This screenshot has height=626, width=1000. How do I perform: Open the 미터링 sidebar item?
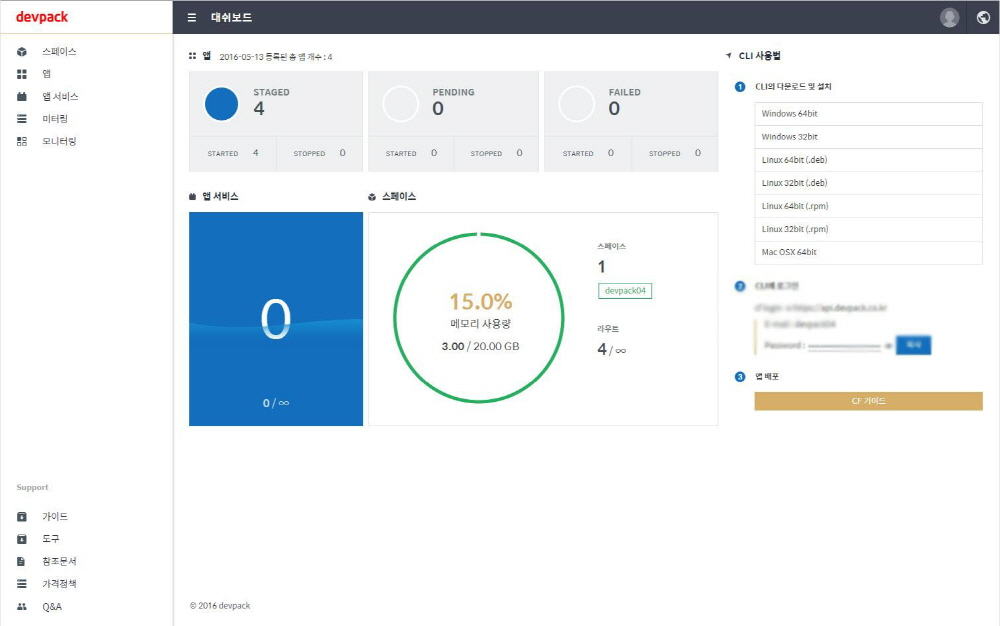(x=55, y=119)
